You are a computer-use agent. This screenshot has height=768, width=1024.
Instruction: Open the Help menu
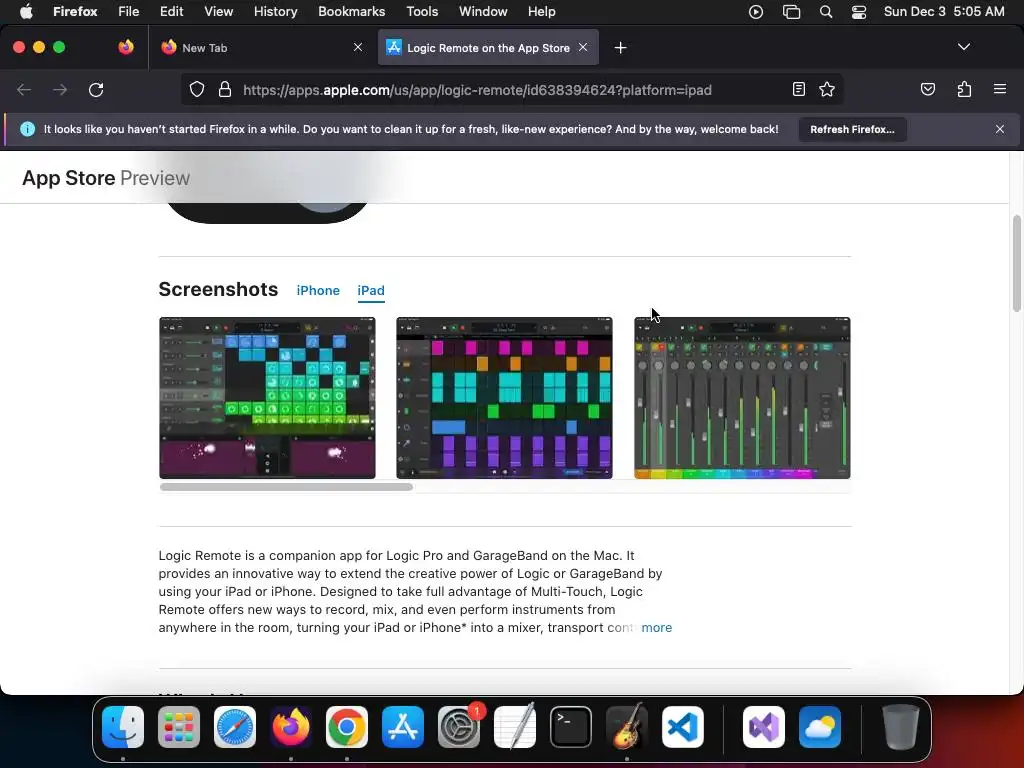pos(541,12)
